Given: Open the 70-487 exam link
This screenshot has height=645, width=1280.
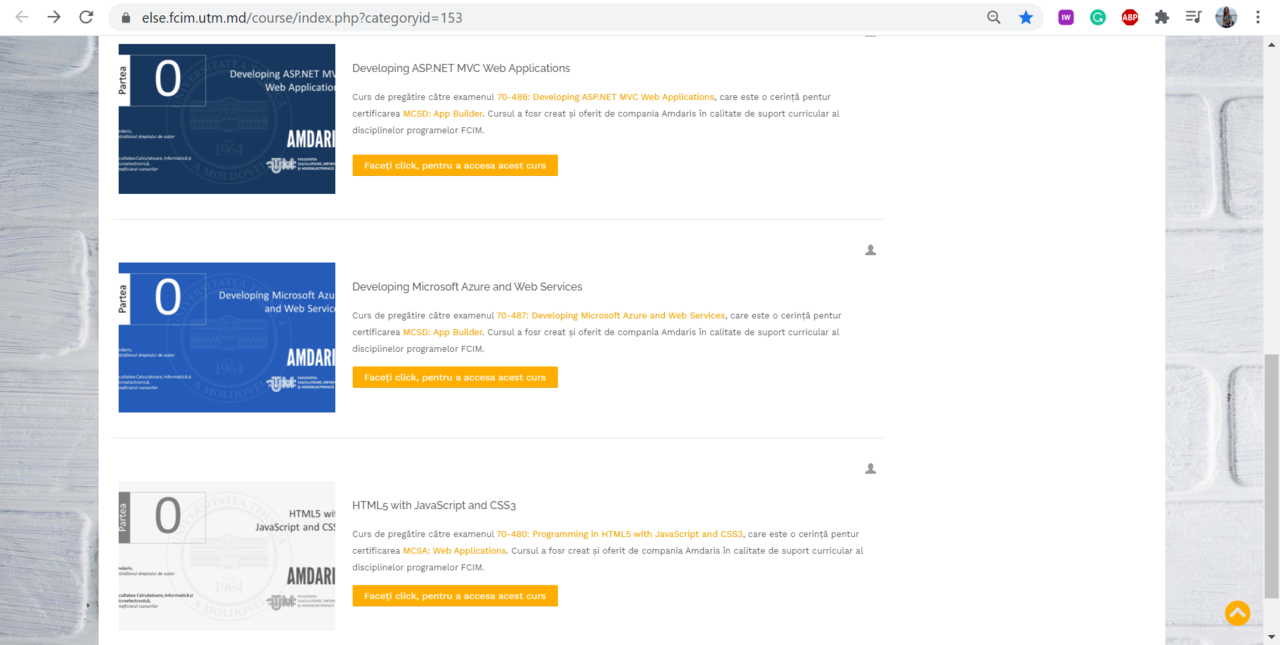Looking at the screenshot, I should click(611, 316).
